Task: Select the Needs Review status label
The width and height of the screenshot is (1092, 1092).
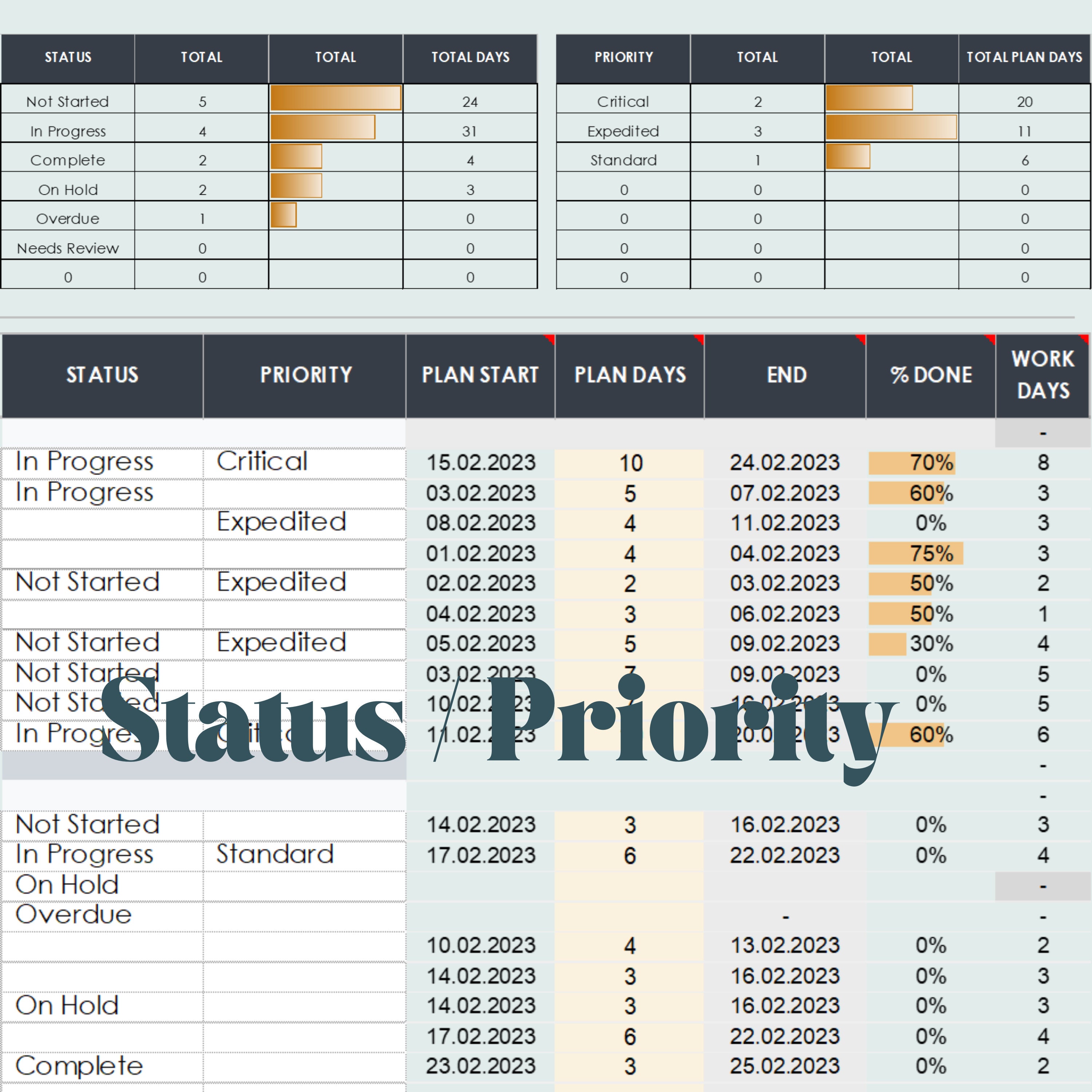Action: point(68,248)
